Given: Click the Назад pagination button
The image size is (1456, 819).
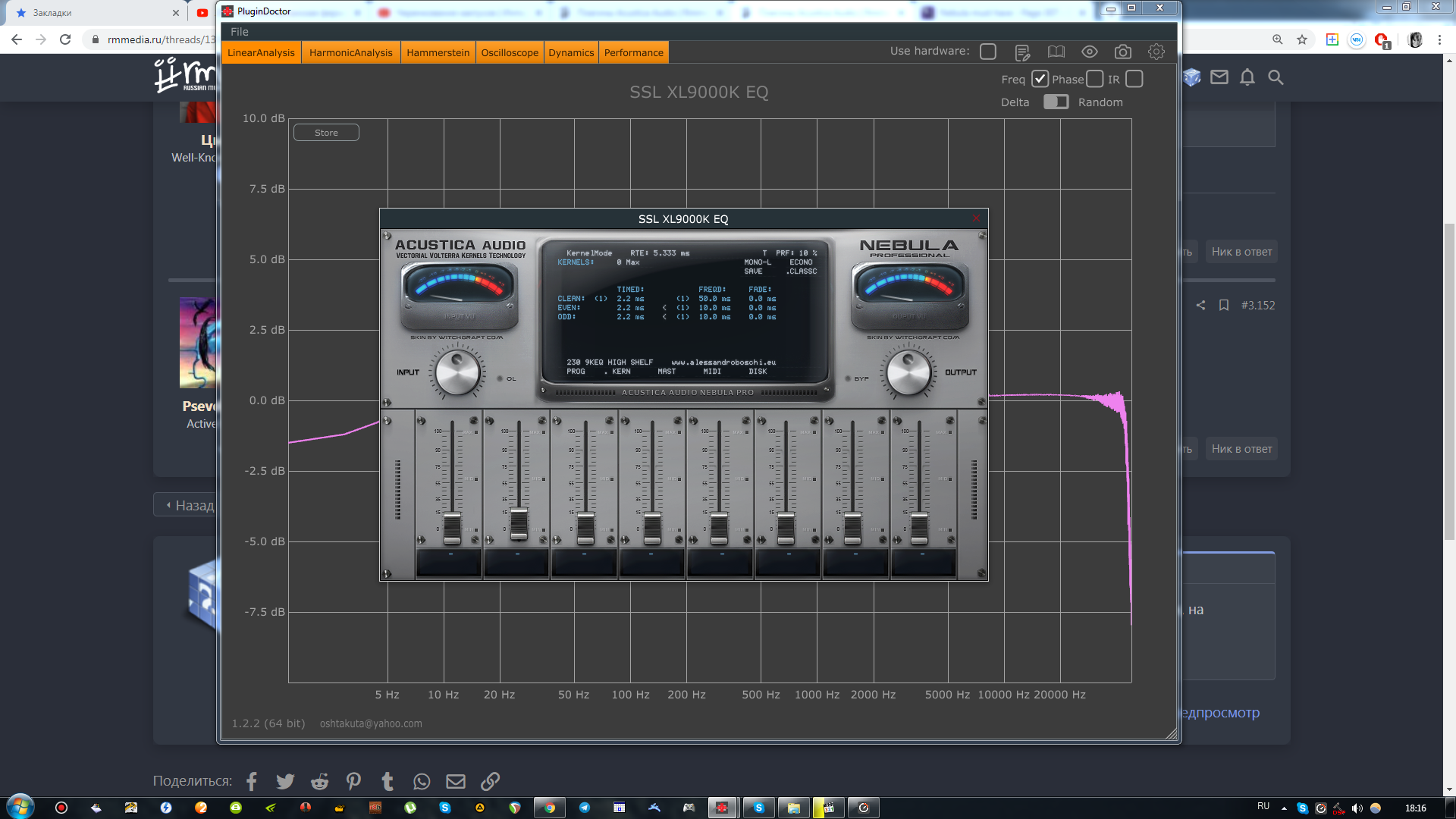Looking at the screenshot, I should [187, 505].
